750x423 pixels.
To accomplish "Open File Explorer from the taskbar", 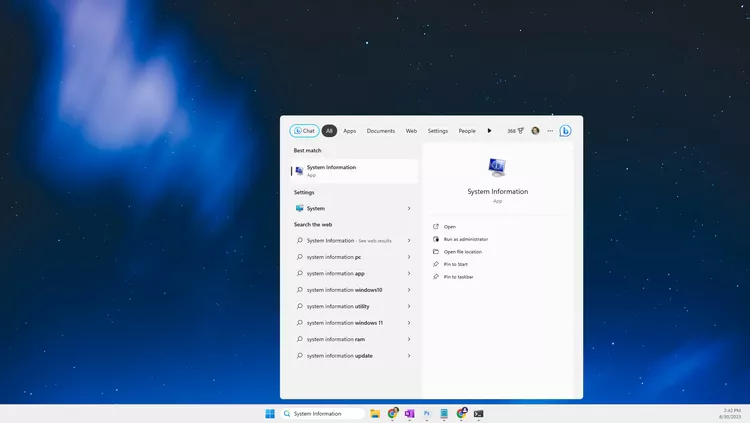I will (375, 413).
